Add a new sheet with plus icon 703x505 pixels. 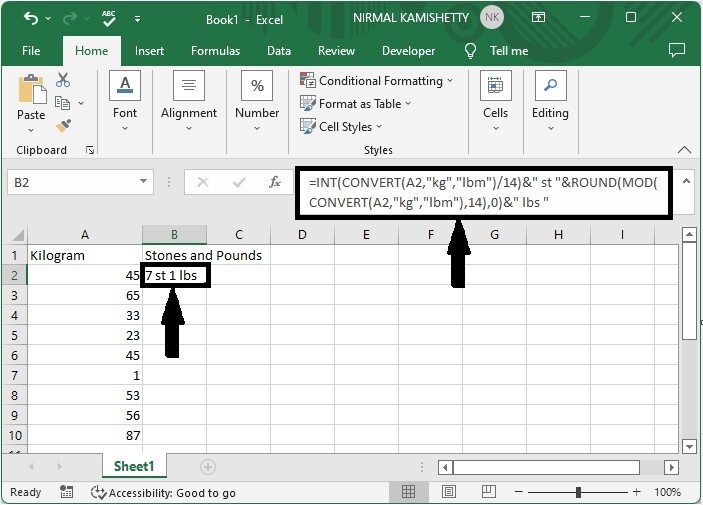208,467
